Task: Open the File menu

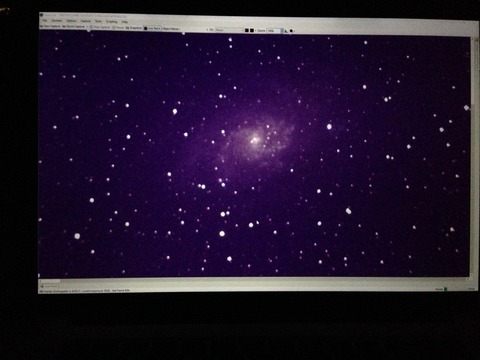Action: tap(44, 21)
